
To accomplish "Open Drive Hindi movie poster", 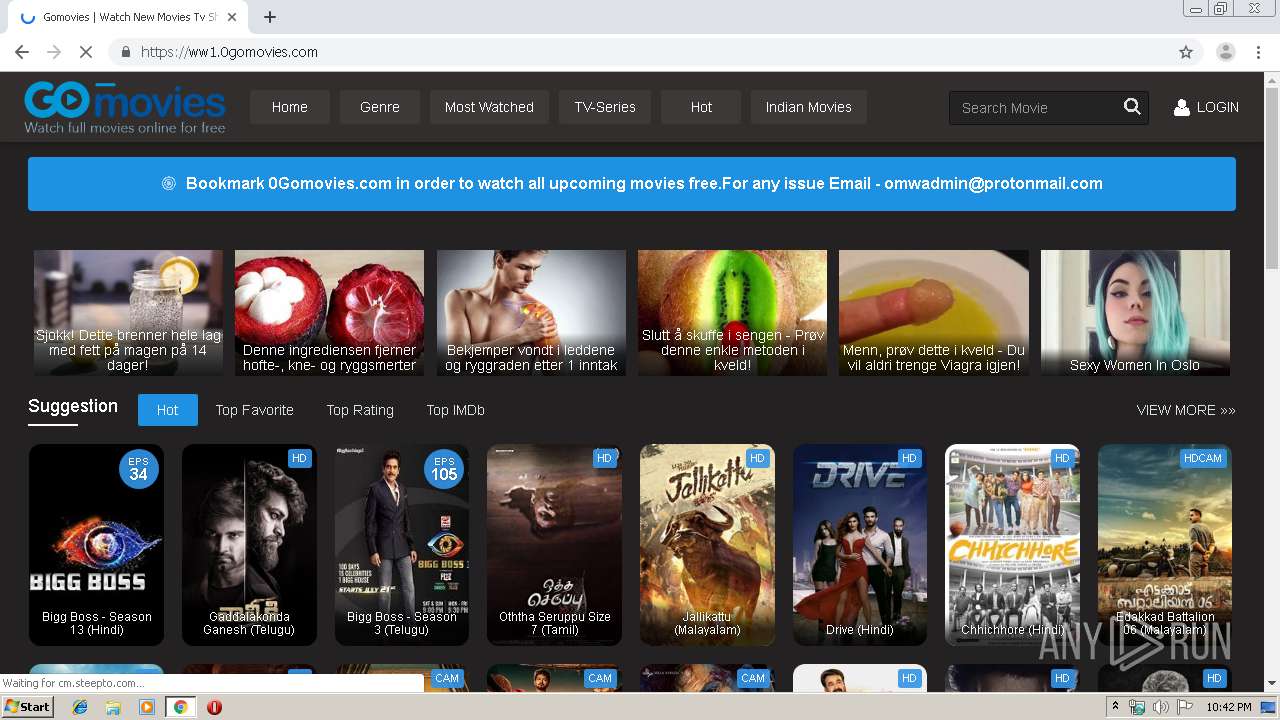I will (860, 545).
